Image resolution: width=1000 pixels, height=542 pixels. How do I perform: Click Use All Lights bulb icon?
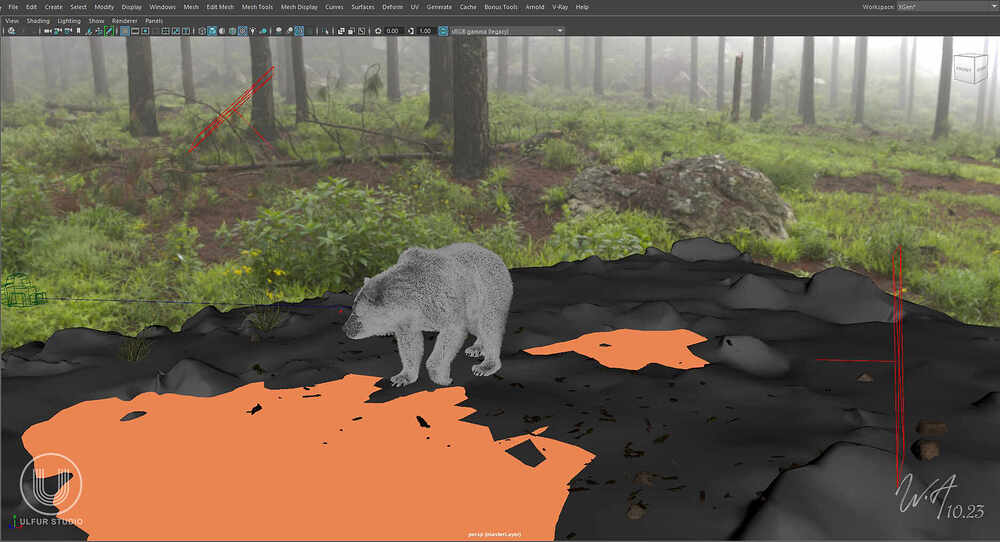point(253,31)
